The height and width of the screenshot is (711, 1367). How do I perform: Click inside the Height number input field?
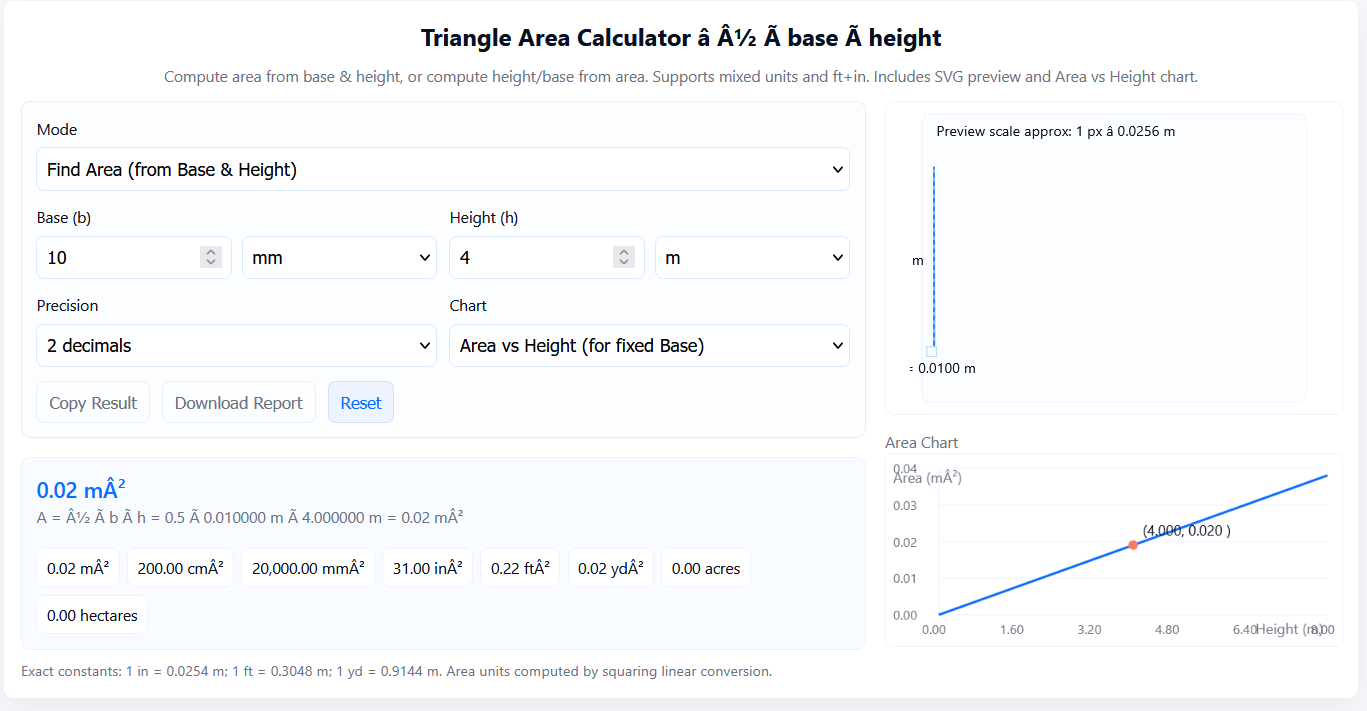tap(530, 257)
